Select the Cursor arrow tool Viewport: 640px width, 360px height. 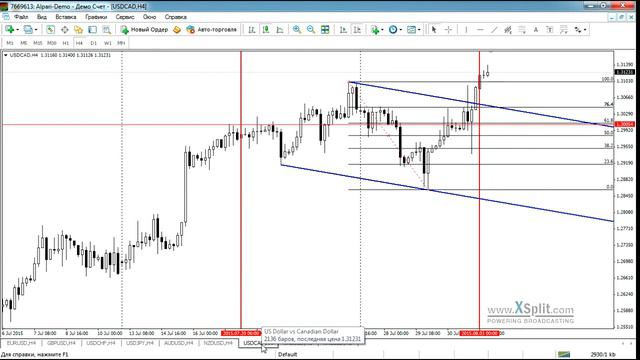point(434,29)
